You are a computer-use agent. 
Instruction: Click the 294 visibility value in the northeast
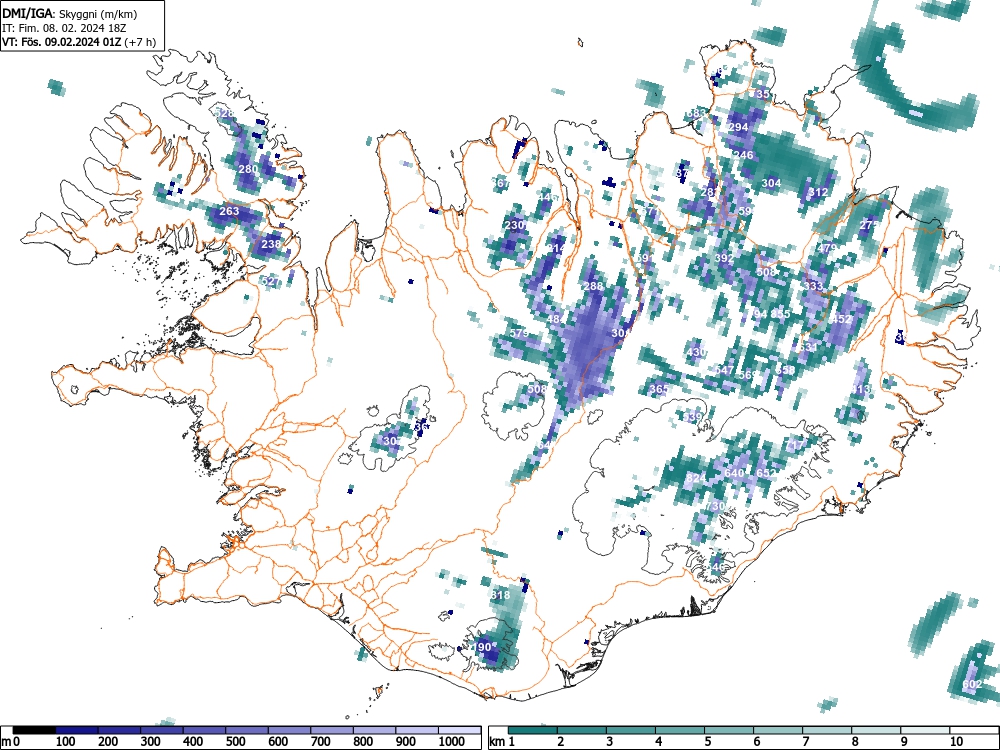[738, 127]
